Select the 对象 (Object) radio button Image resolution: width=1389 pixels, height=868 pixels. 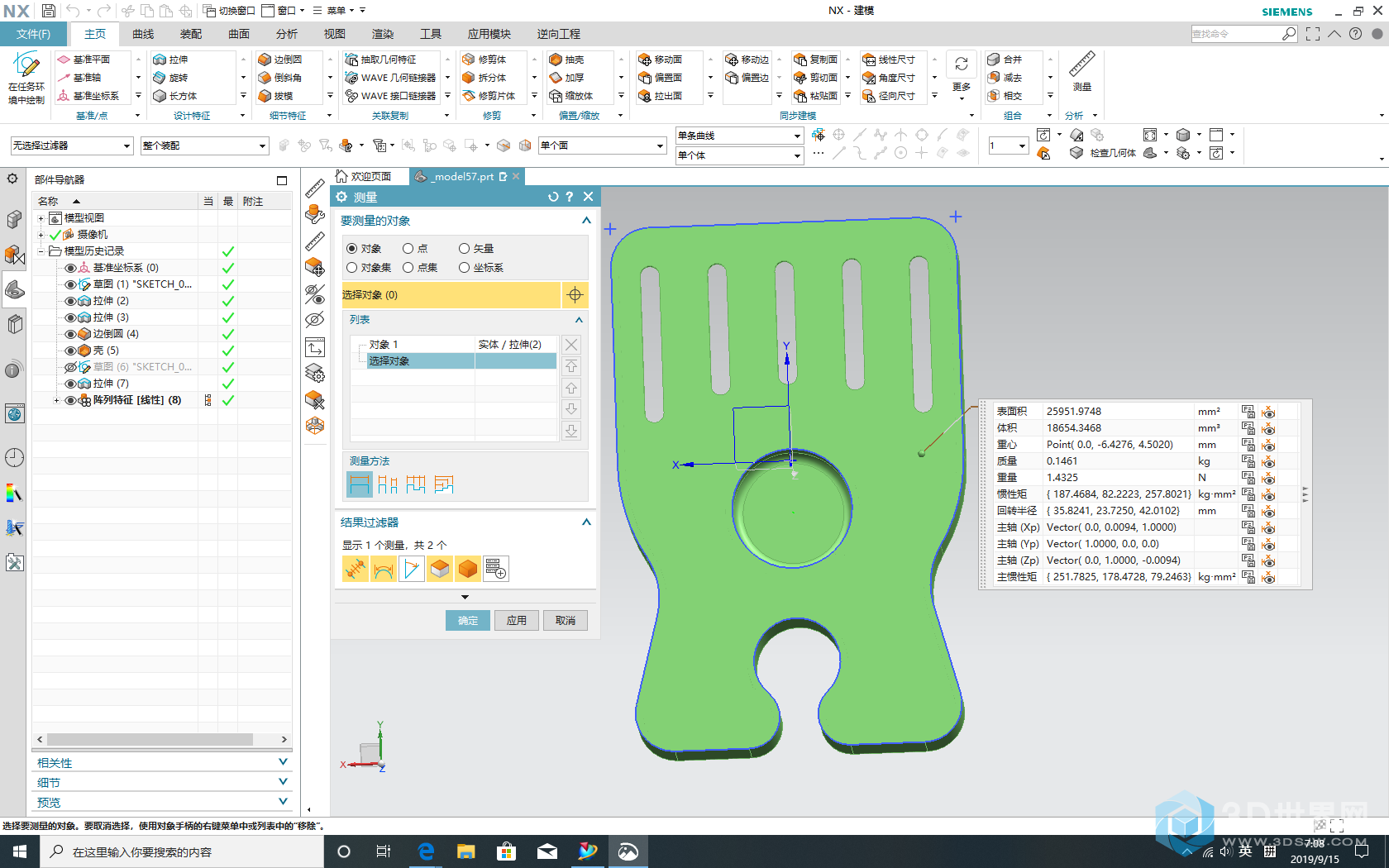(352, 249)
